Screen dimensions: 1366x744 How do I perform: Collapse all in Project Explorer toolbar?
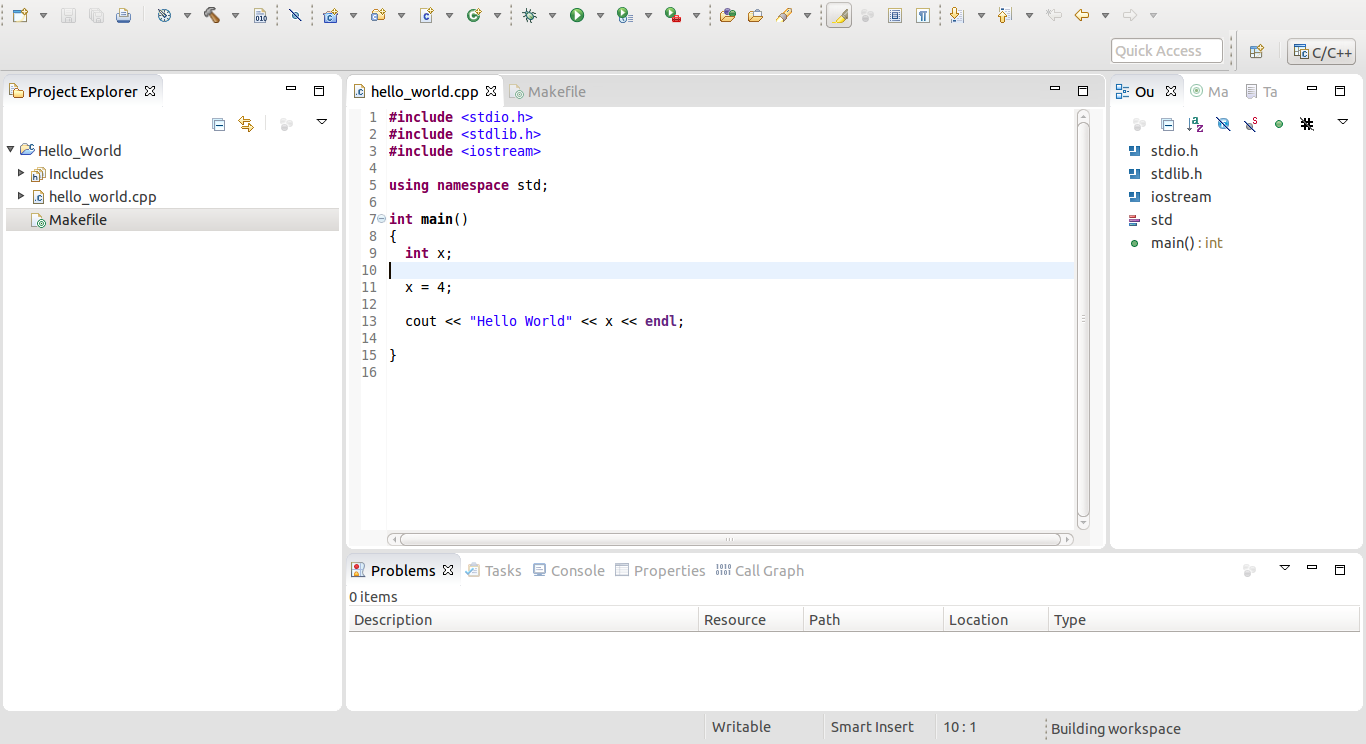coord(219,124)
